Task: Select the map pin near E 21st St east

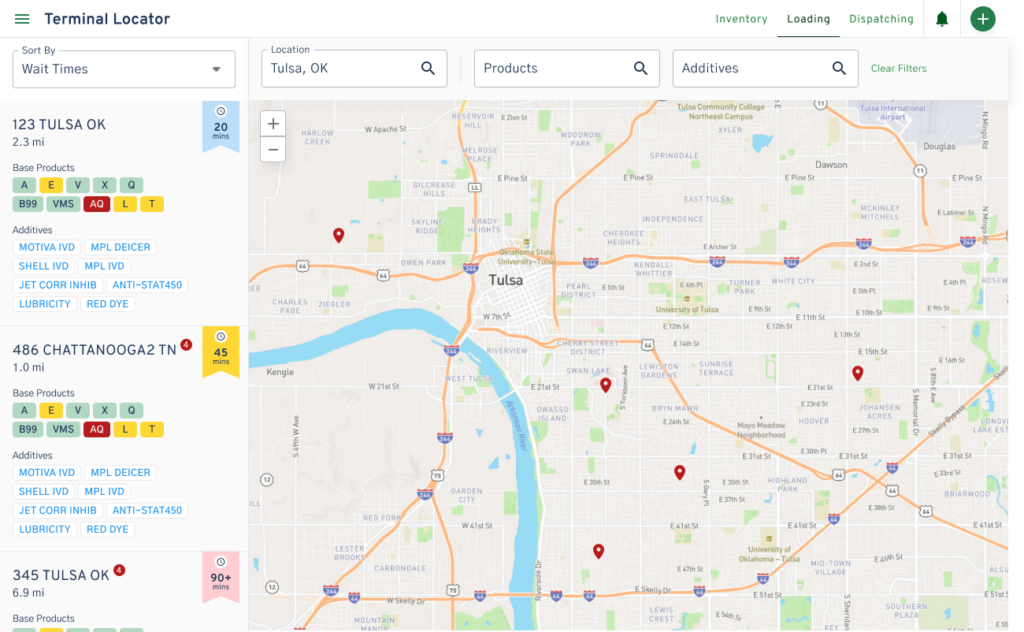Action: pos(857,373)
